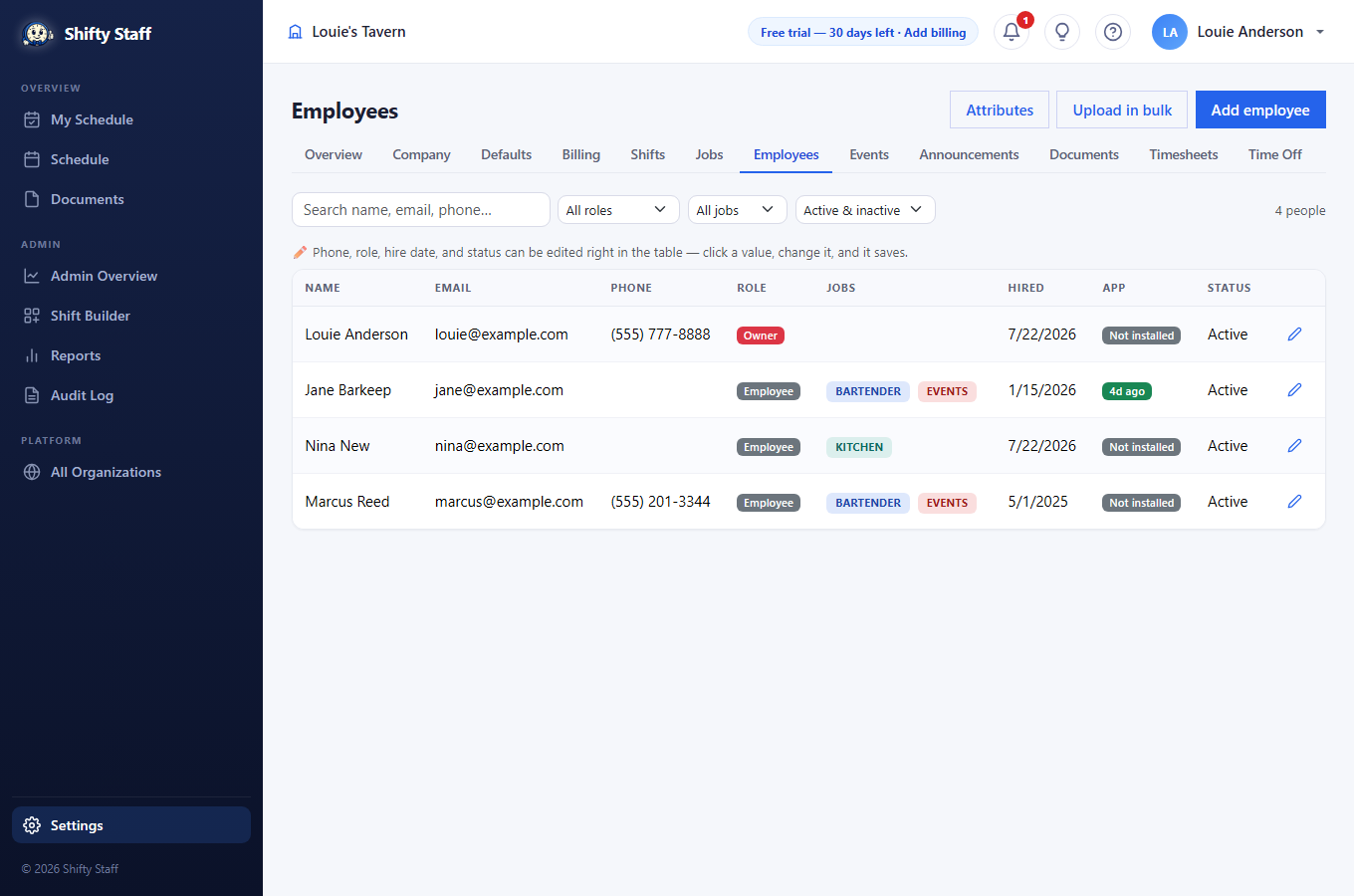
Task: Click the Owner role badge
Action: (x=761, y=336)
